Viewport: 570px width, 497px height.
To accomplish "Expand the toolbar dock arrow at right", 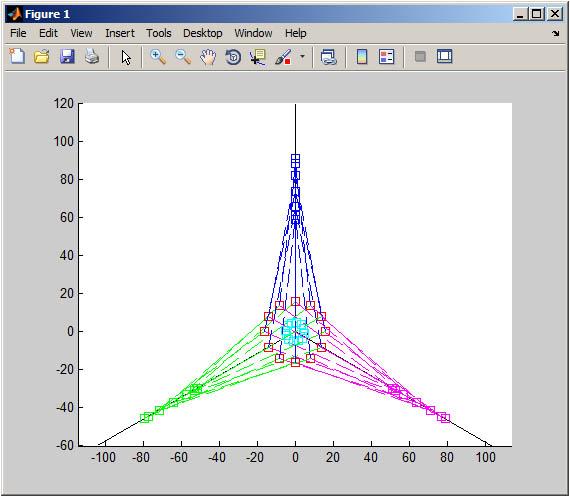I will 555,33.
